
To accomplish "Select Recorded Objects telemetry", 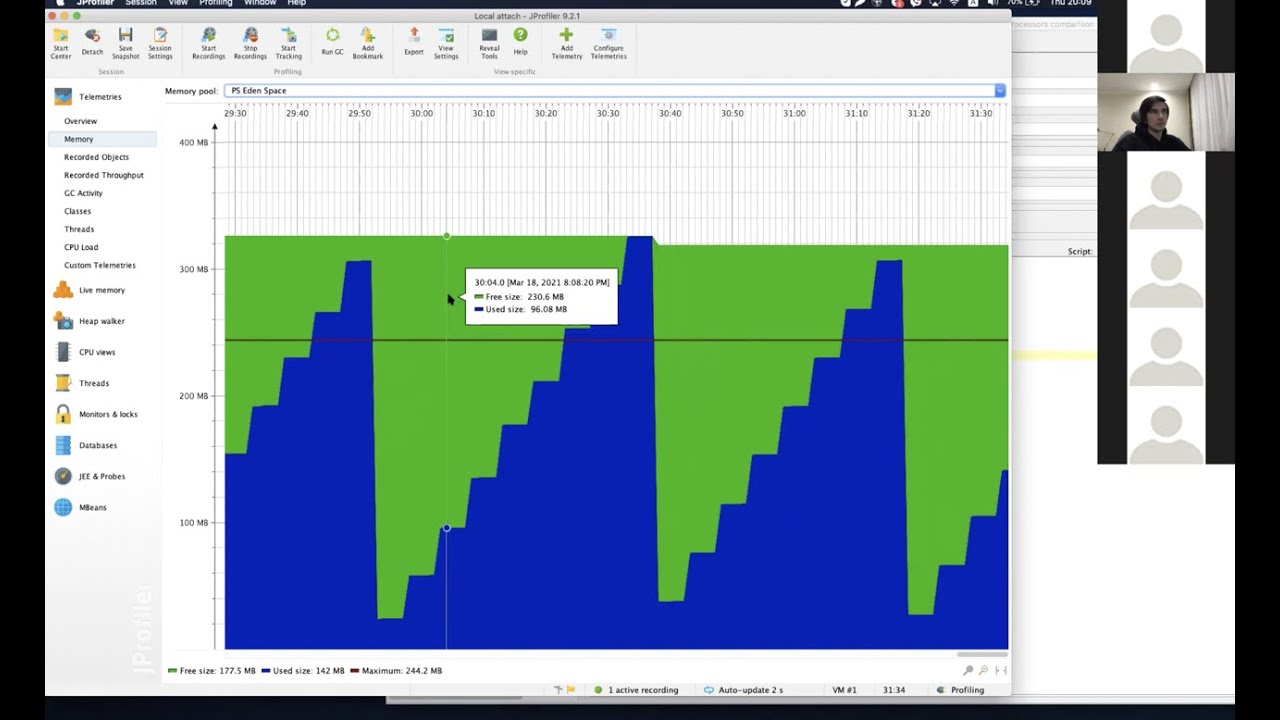I will coord(96,157).
